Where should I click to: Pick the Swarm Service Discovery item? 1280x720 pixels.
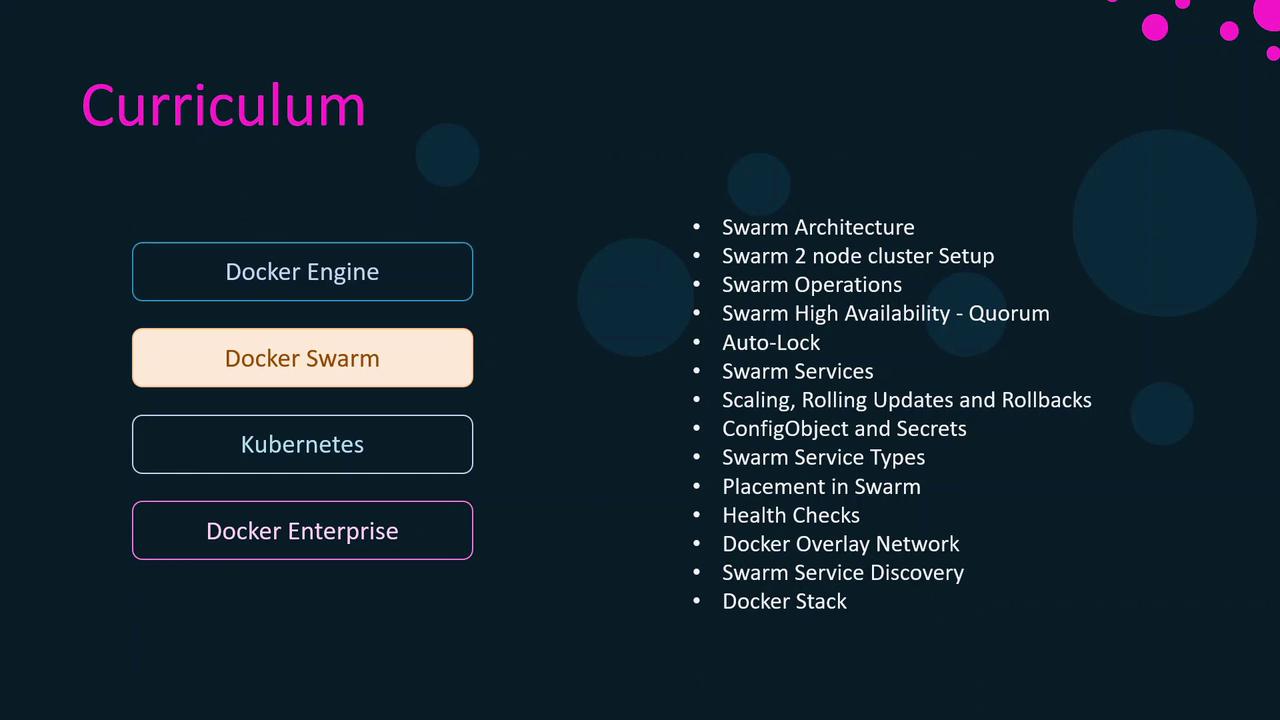click(x=842, y=573)
